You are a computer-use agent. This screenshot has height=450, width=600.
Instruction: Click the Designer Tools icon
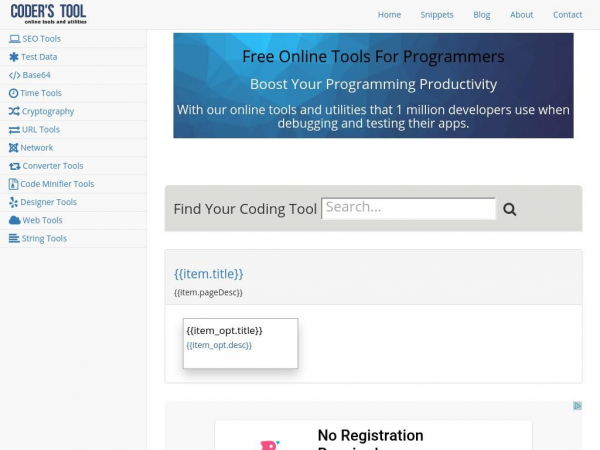coord(13,202)
